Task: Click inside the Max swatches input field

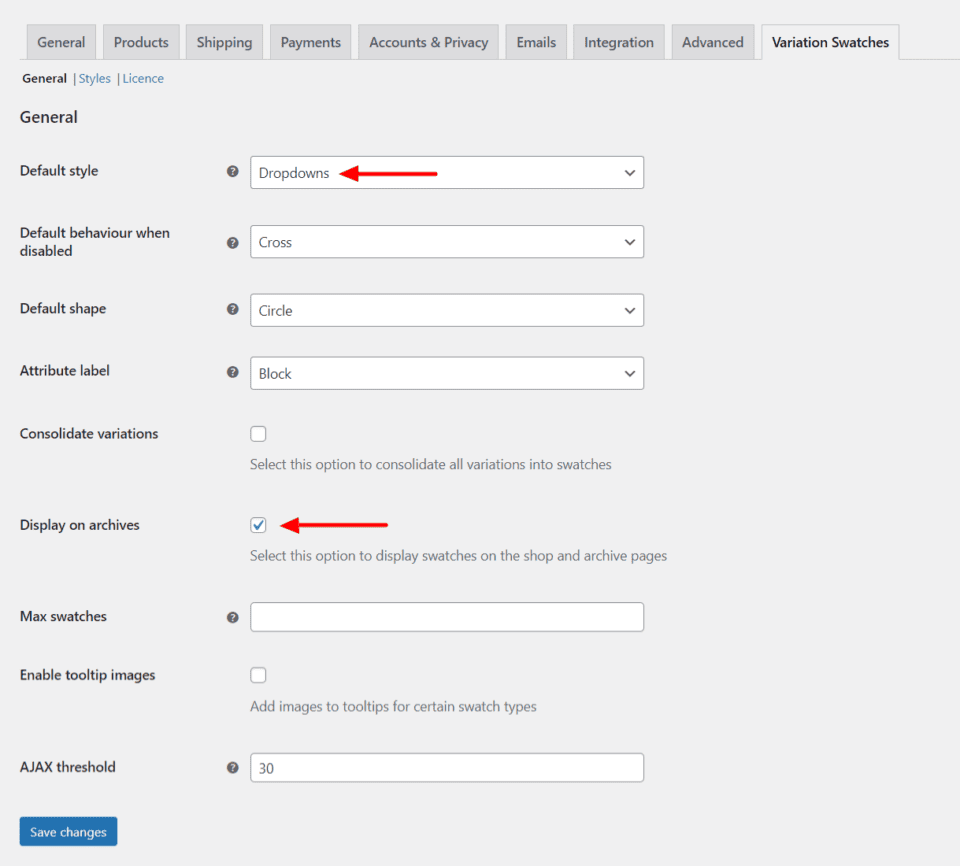Action: pos(446,617)
